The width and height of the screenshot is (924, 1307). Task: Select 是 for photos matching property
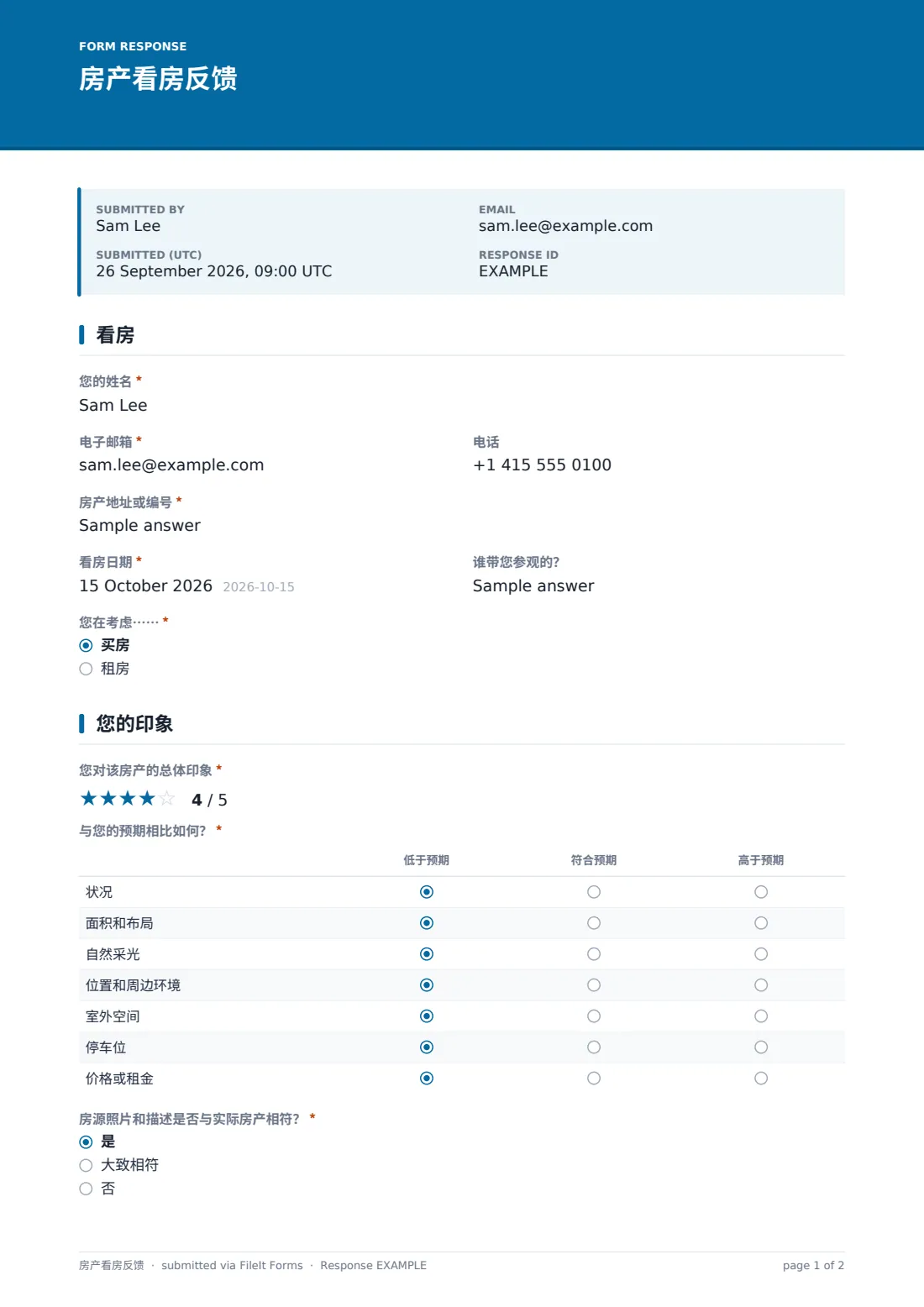pos(86,1142)
